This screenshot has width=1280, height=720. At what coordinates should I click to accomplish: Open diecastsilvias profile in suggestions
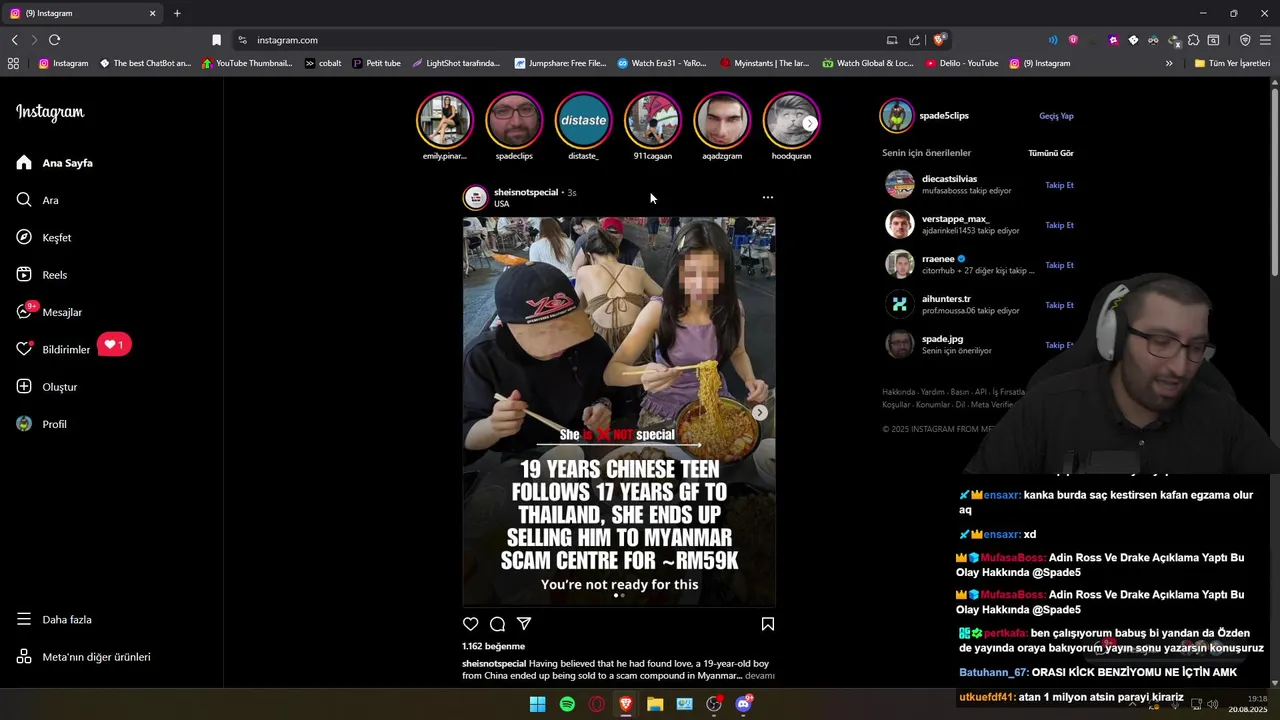tap(949, 179)
